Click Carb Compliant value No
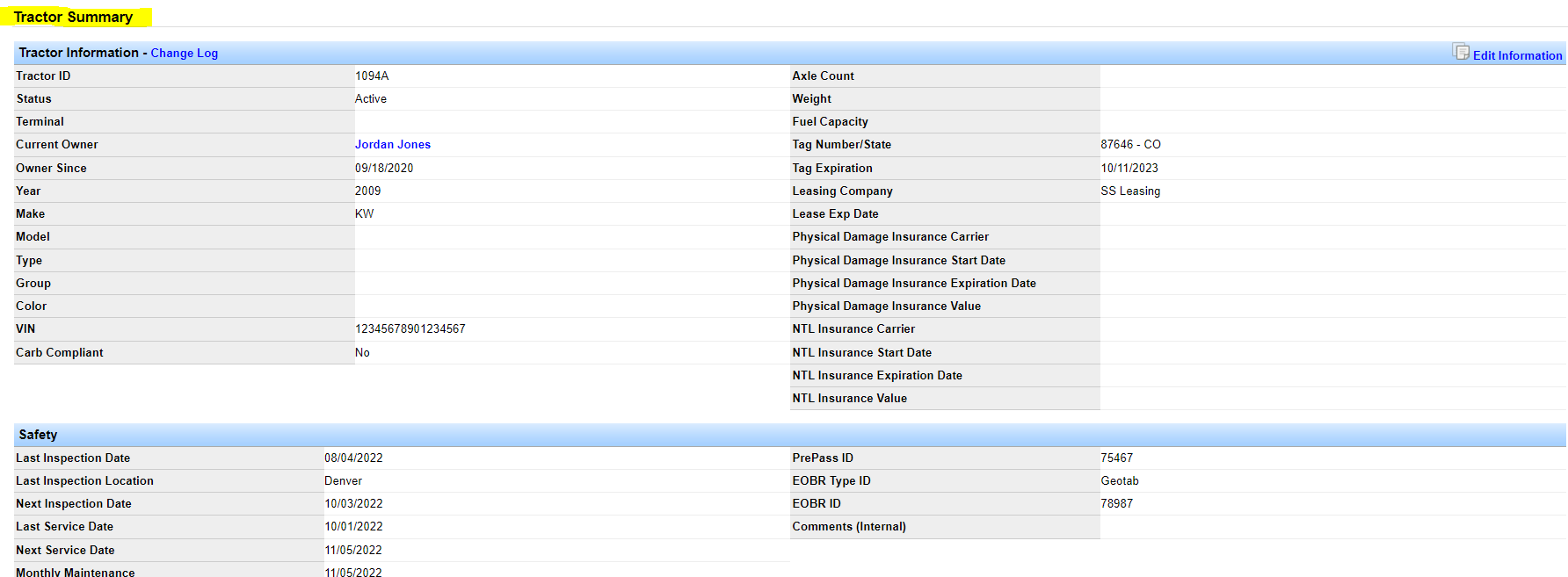The height and width of the screenshot is (577, 1568). point(362,353)
